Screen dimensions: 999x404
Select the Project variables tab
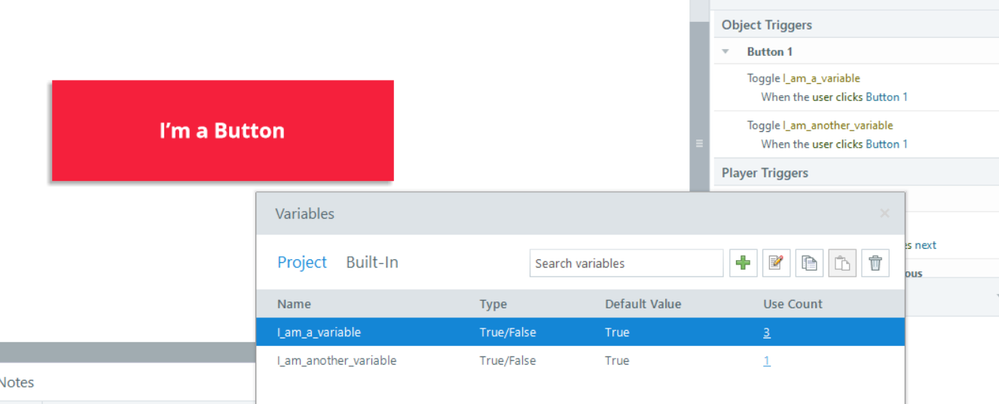click(302, 262)
